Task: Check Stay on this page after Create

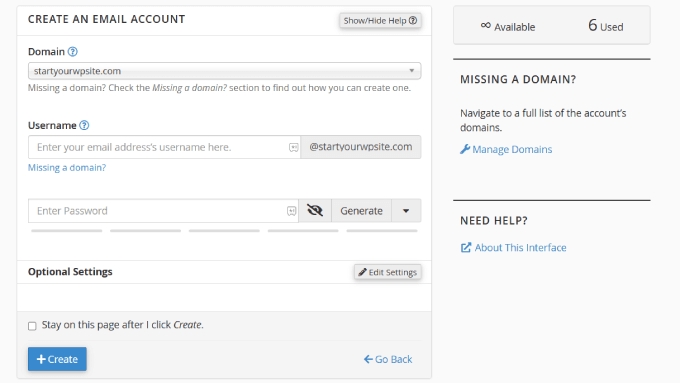Action: click(32, 326)
